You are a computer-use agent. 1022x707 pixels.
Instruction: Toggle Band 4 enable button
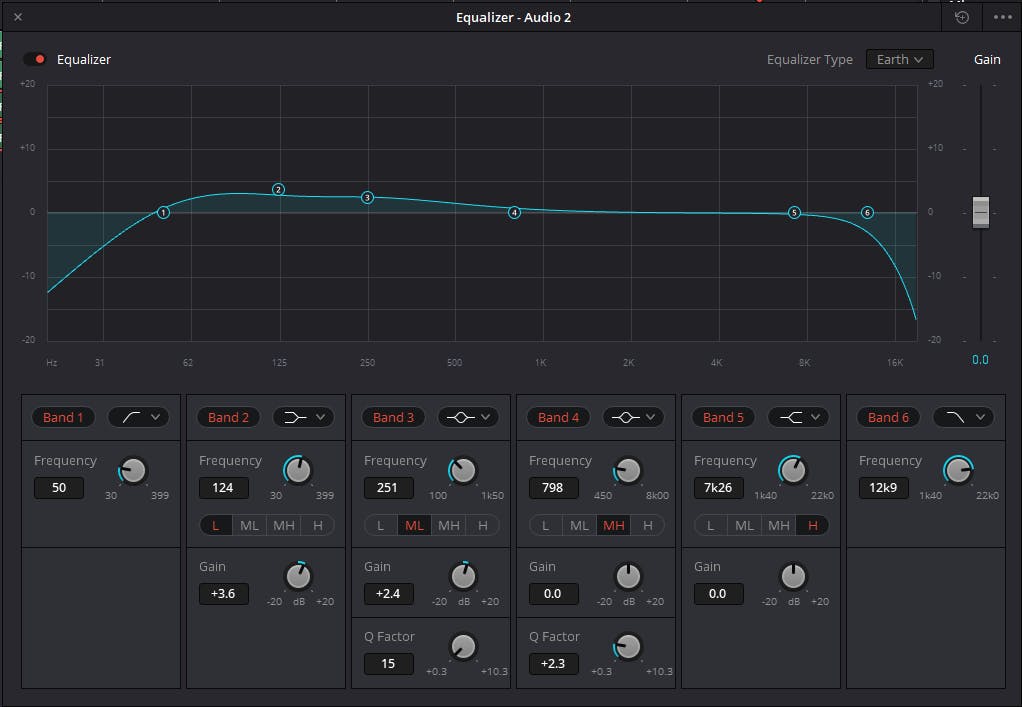[558, 417]
